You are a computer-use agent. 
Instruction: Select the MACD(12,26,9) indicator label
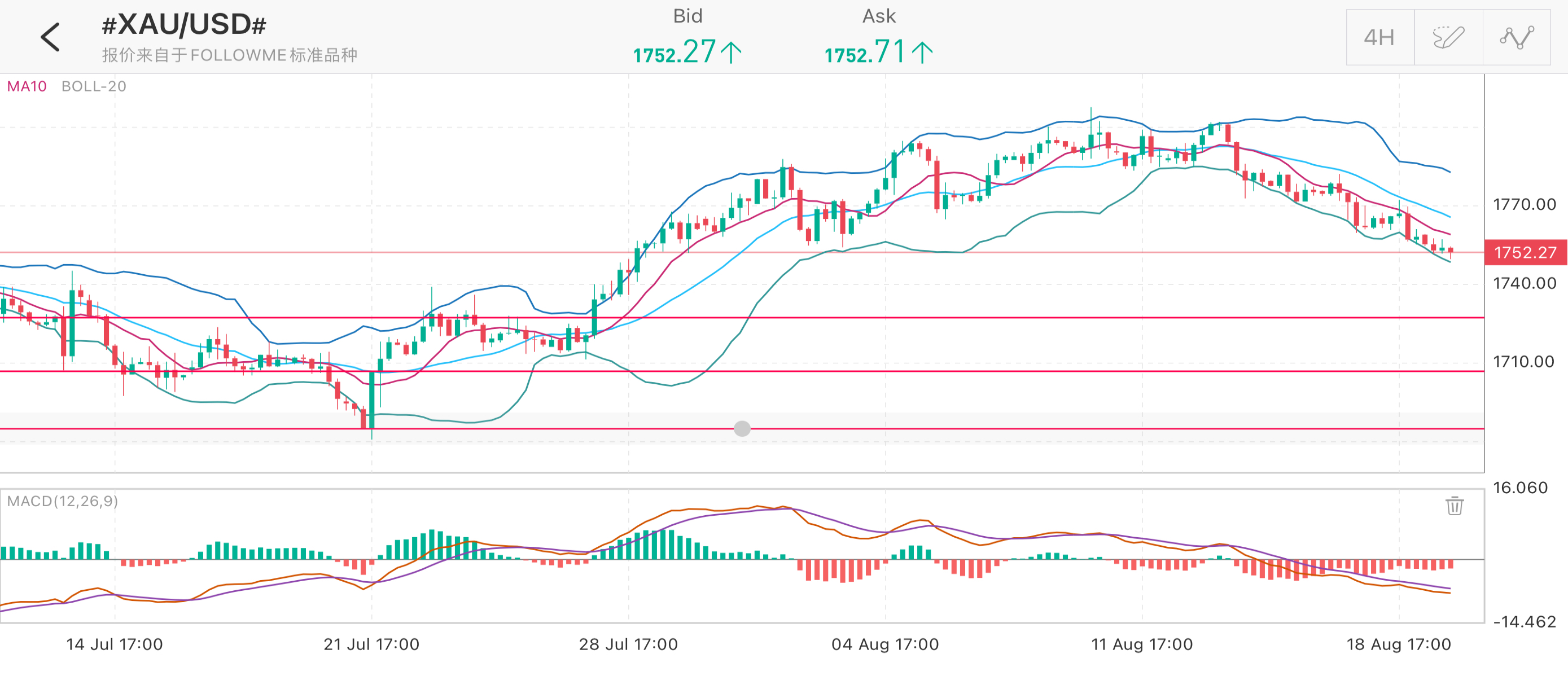(x=63, y=501)
